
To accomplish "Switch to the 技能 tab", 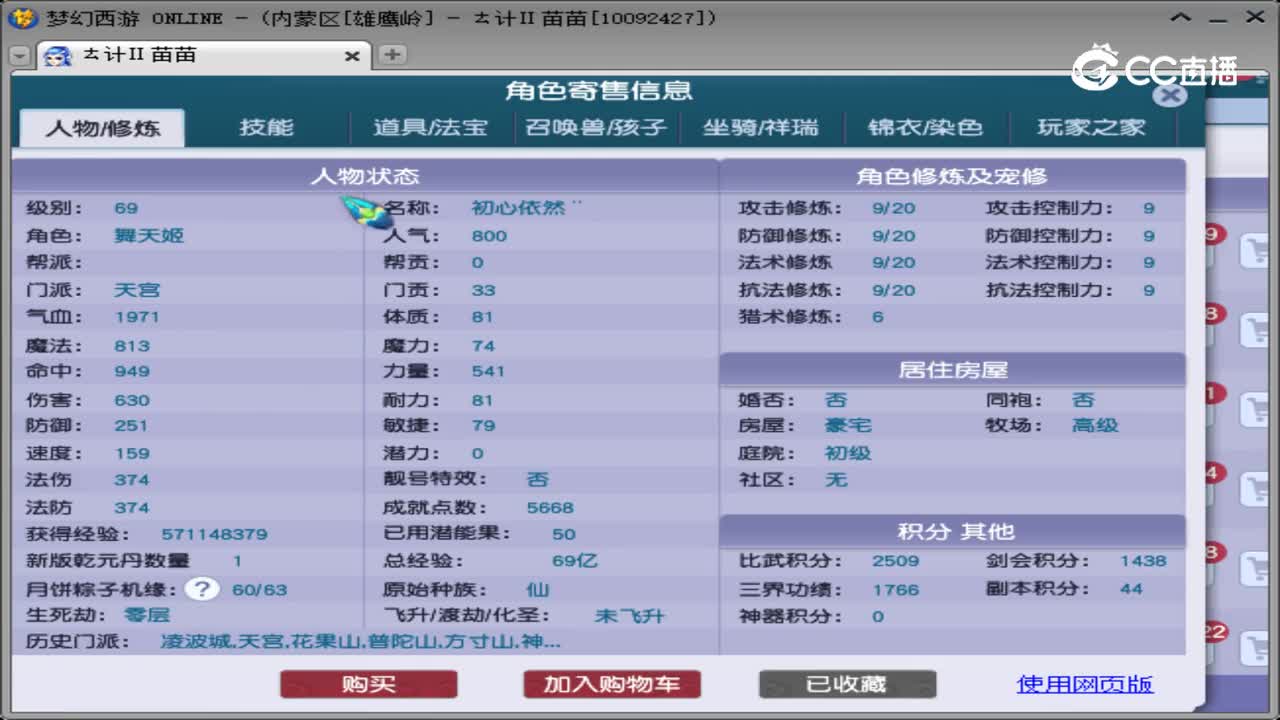I will tap(266, 128).
